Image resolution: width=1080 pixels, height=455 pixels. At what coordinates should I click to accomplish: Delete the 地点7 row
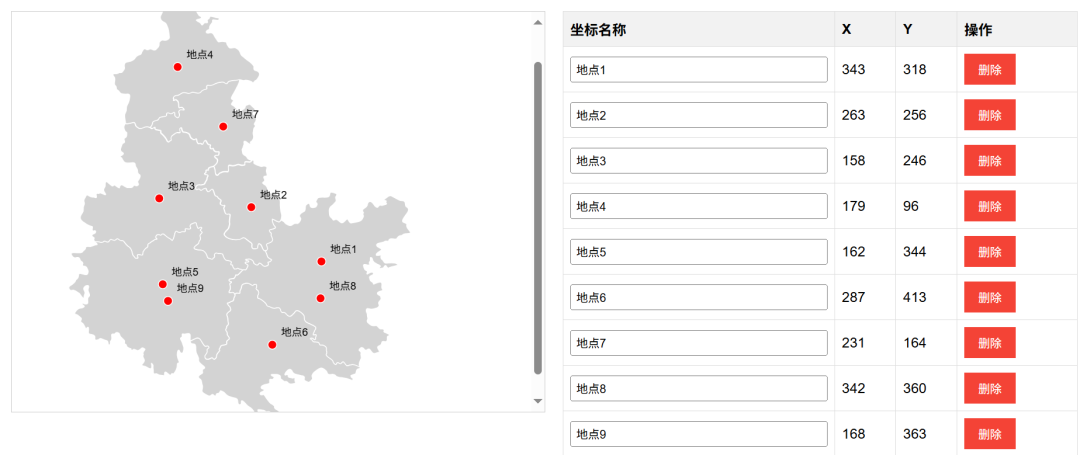click(990, 343)
